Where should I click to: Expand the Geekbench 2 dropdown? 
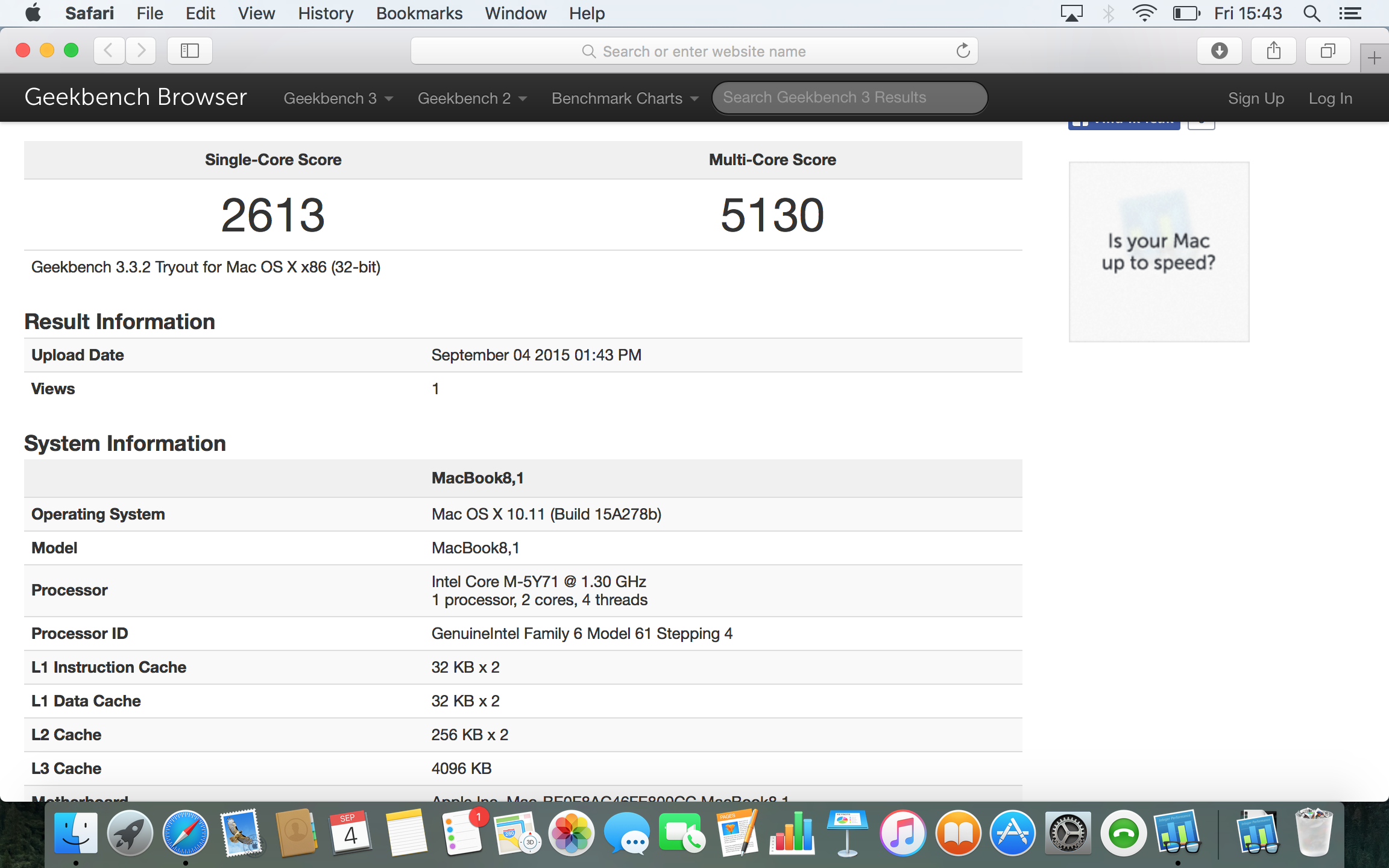(472, 98)
